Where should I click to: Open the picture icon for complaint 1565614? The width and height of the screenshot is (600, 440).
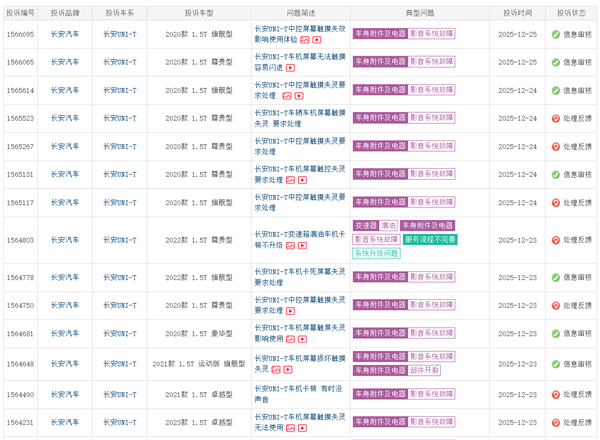coord(288,97)
